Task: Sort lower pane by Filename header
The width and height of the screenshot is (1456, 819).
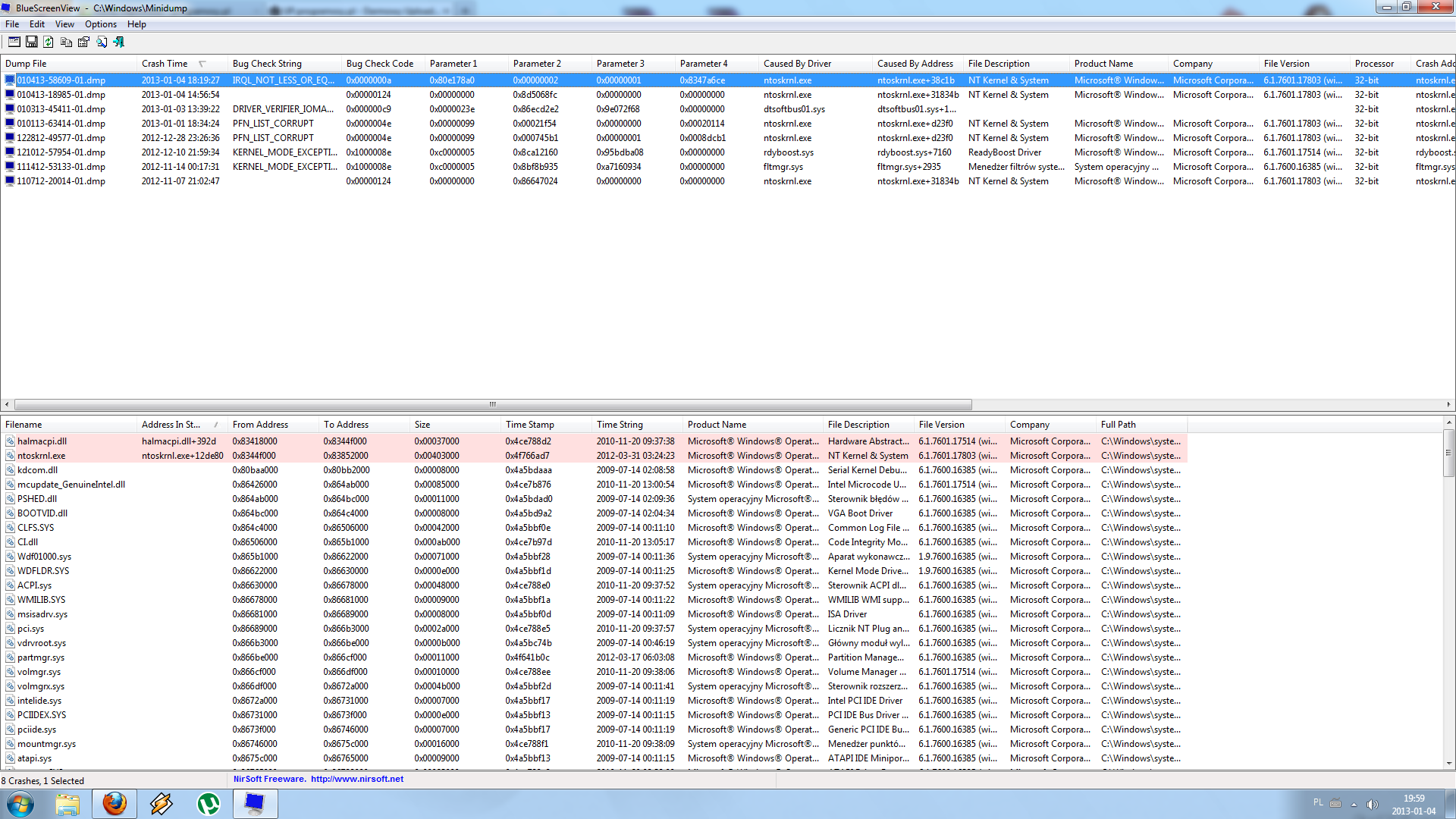Action: tap(68, 425)
